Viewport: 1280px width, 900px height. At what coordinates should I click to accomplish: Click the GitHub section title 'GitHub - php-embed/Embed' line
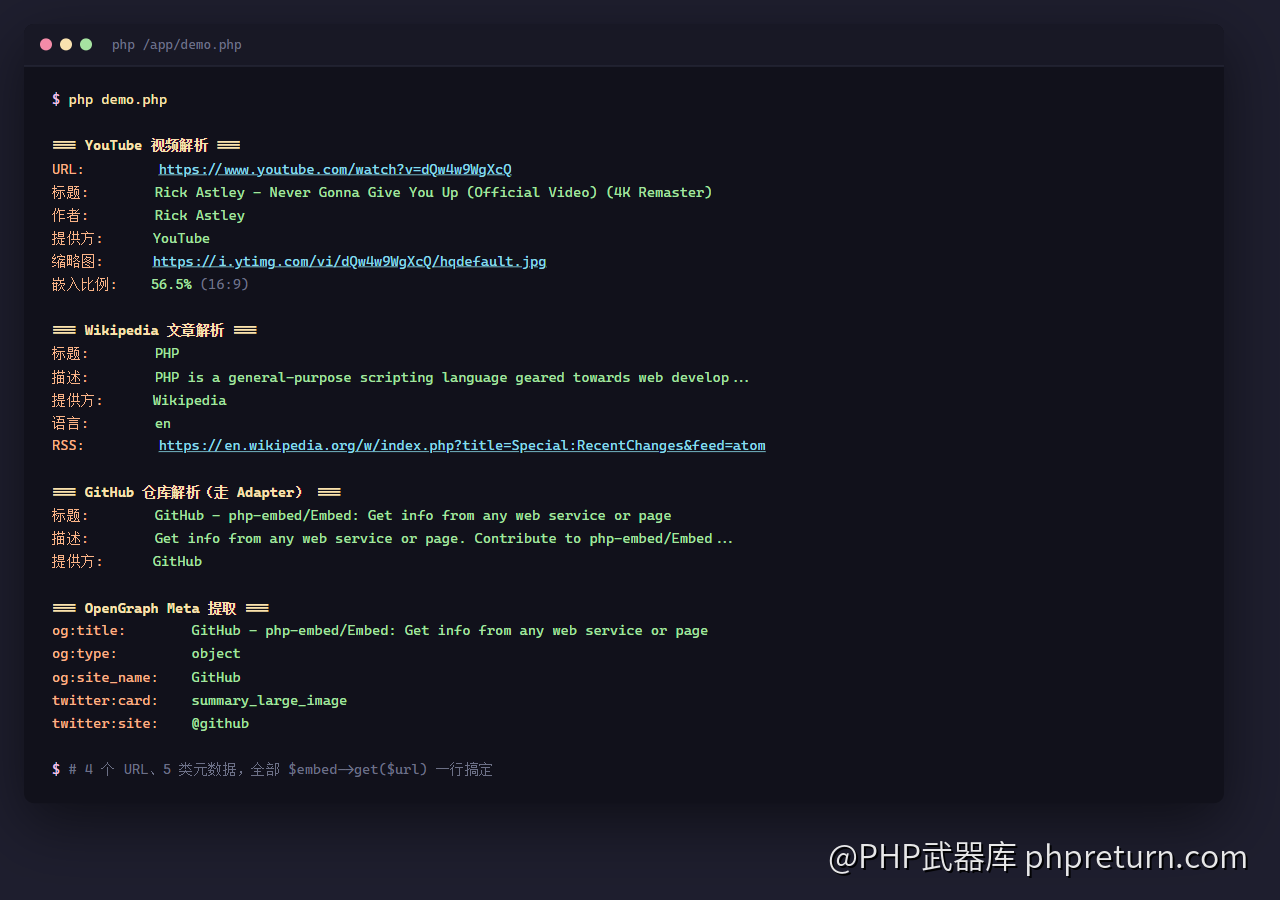pyautogui.click(x=413, y=516)
